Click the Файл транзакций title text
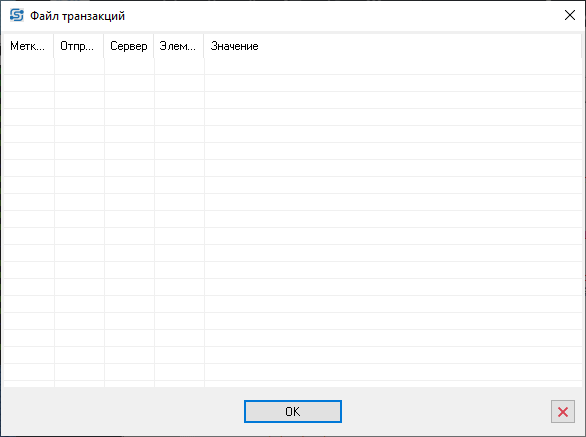 77,16
